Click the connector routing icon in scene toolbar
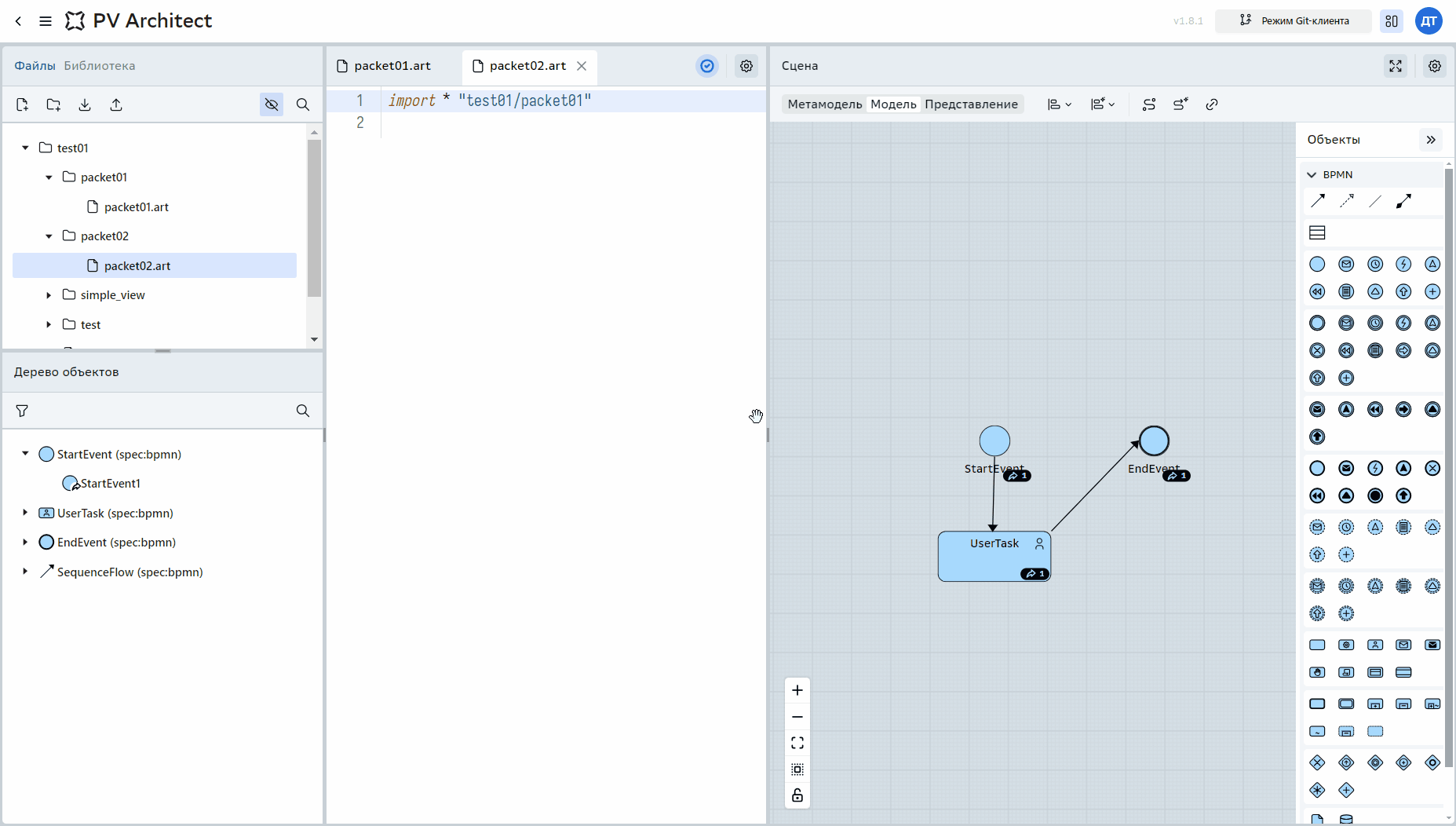 pos(1149,104)
